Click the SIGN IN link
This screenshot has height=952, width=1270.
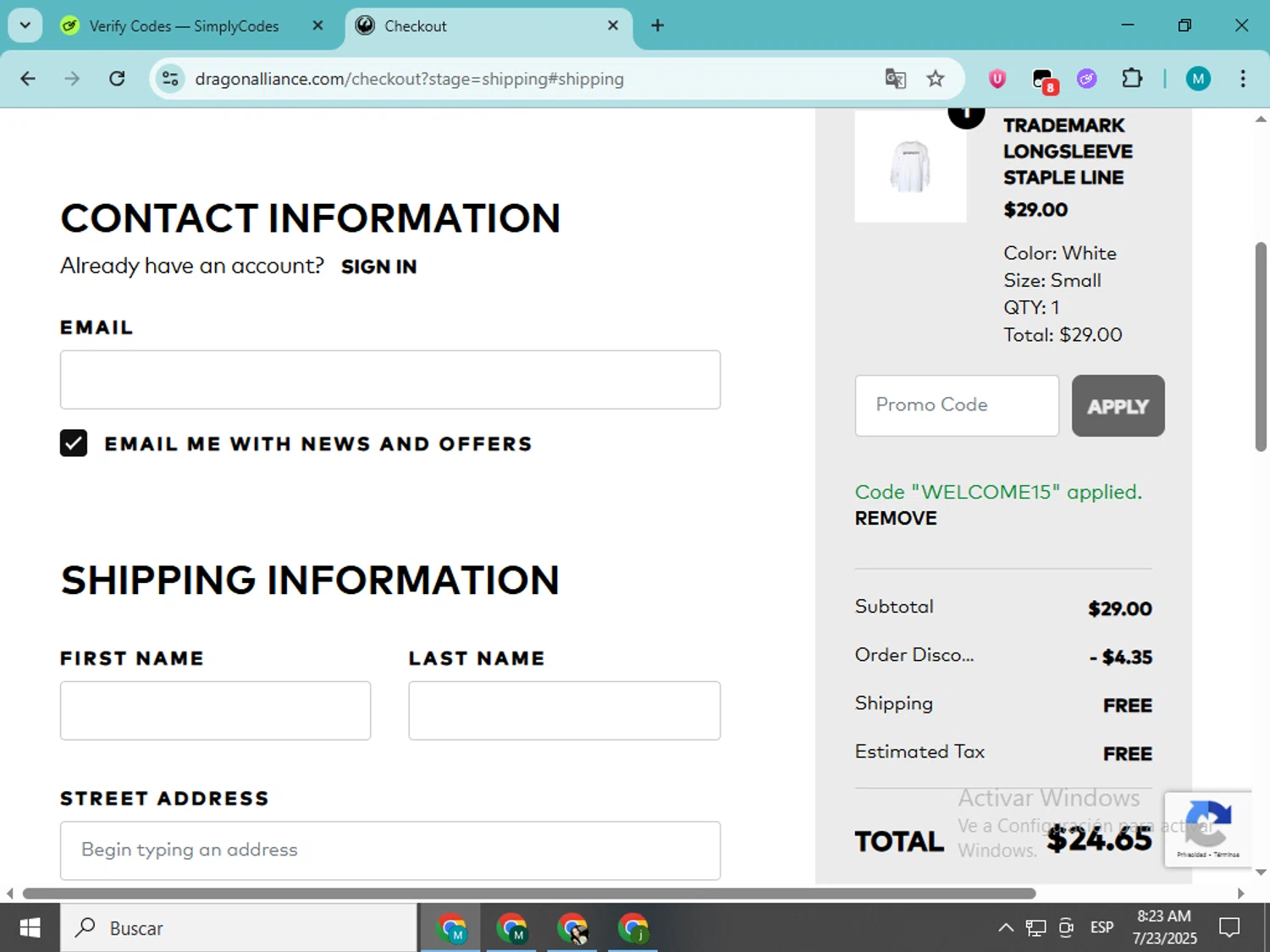pyautogui.click(x=378, y=267)
